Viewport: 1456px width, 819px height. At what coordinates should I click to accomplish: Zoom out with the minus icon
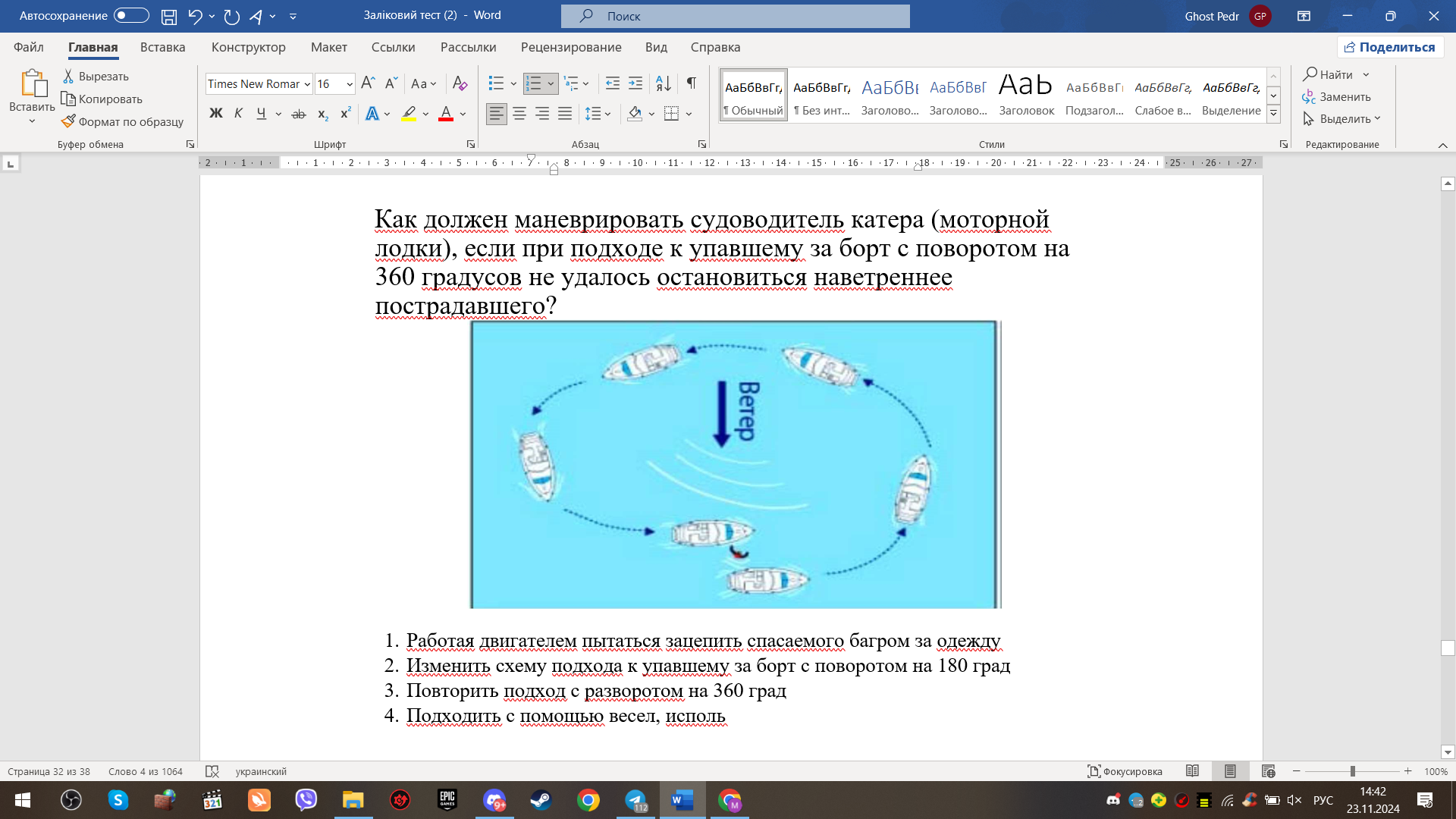(1296, 771)
